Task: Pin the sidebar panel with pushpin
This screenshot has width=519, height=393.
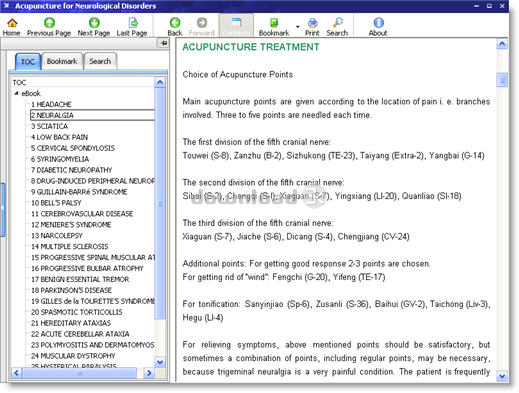Action: tap(164, 43)
